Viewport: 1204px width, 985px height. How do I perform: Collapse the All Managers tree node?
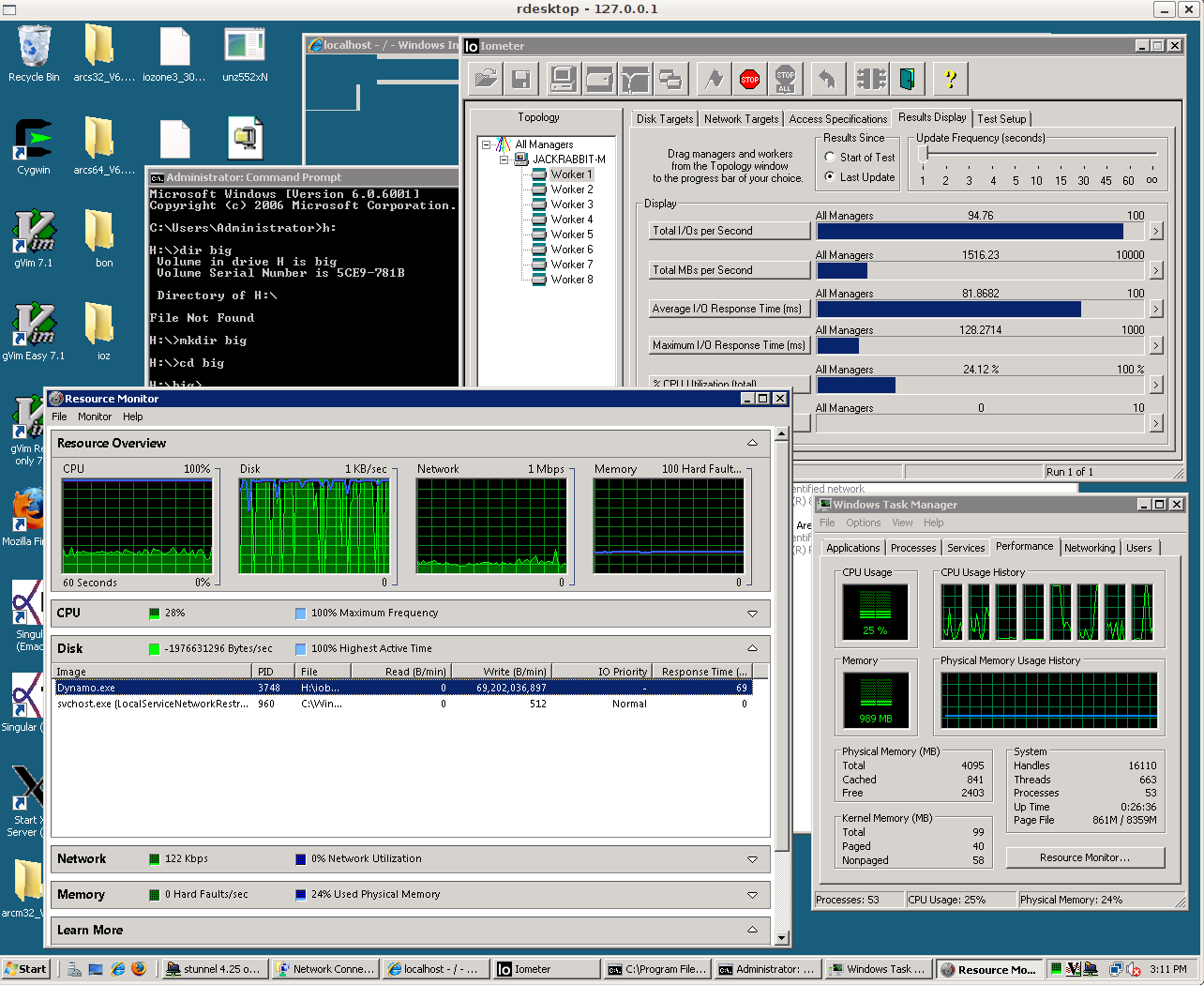486,144
